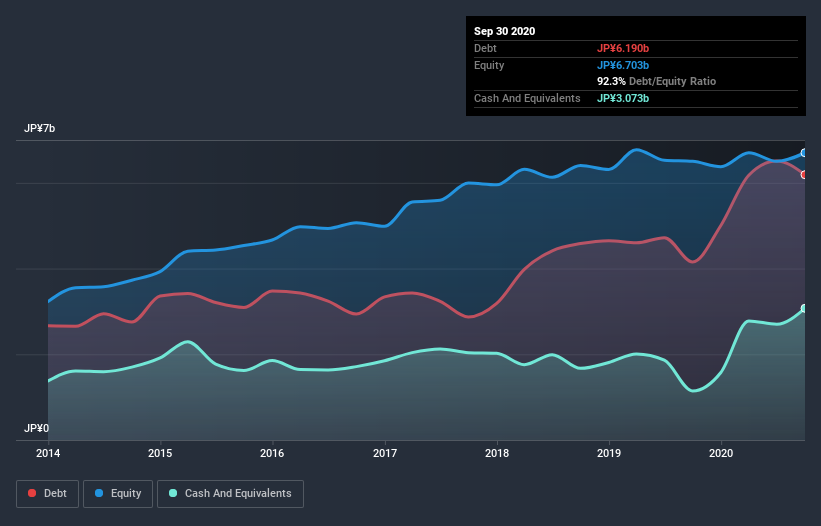Click the 2016 x-axis label
Image resolution: width=821 pixels, height=526 pixels.
[272, 453]
